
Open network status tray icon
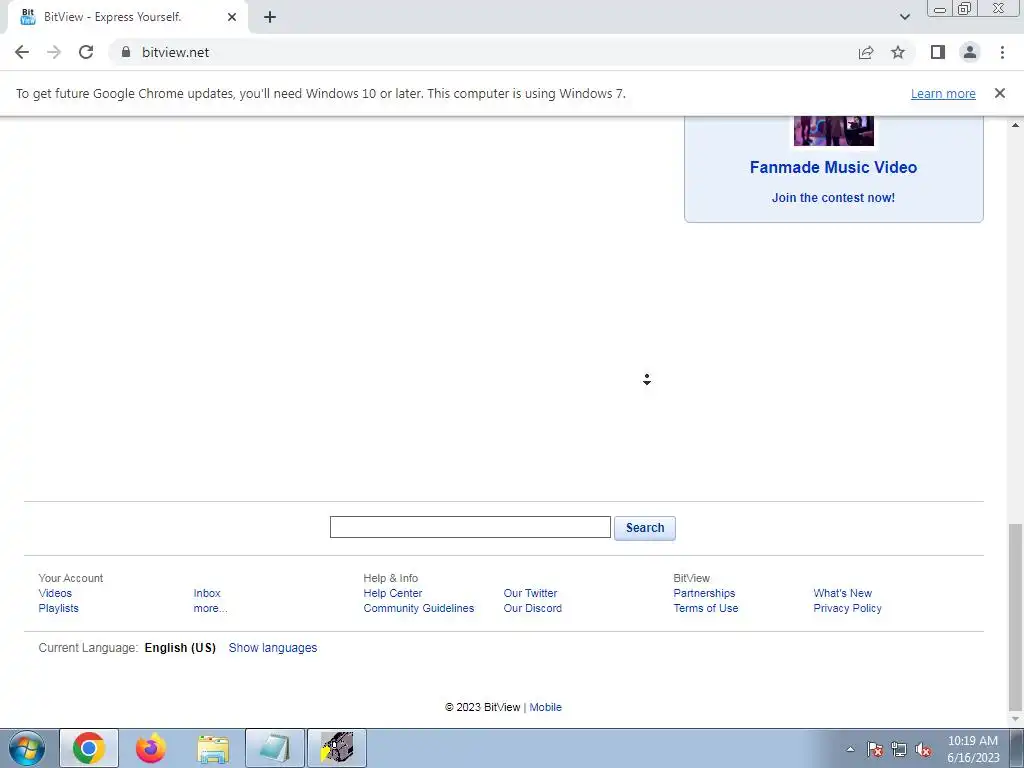point(899,749)
